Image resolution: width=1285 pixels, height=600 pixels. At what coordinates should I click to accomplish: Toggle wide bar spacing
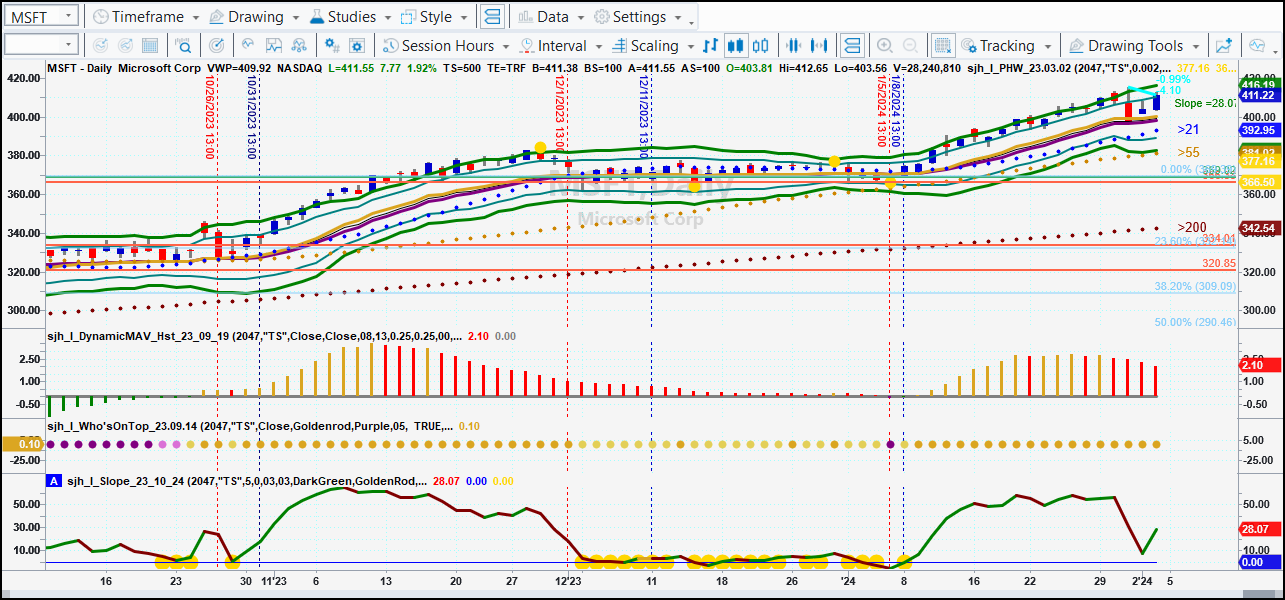point(820,46)
